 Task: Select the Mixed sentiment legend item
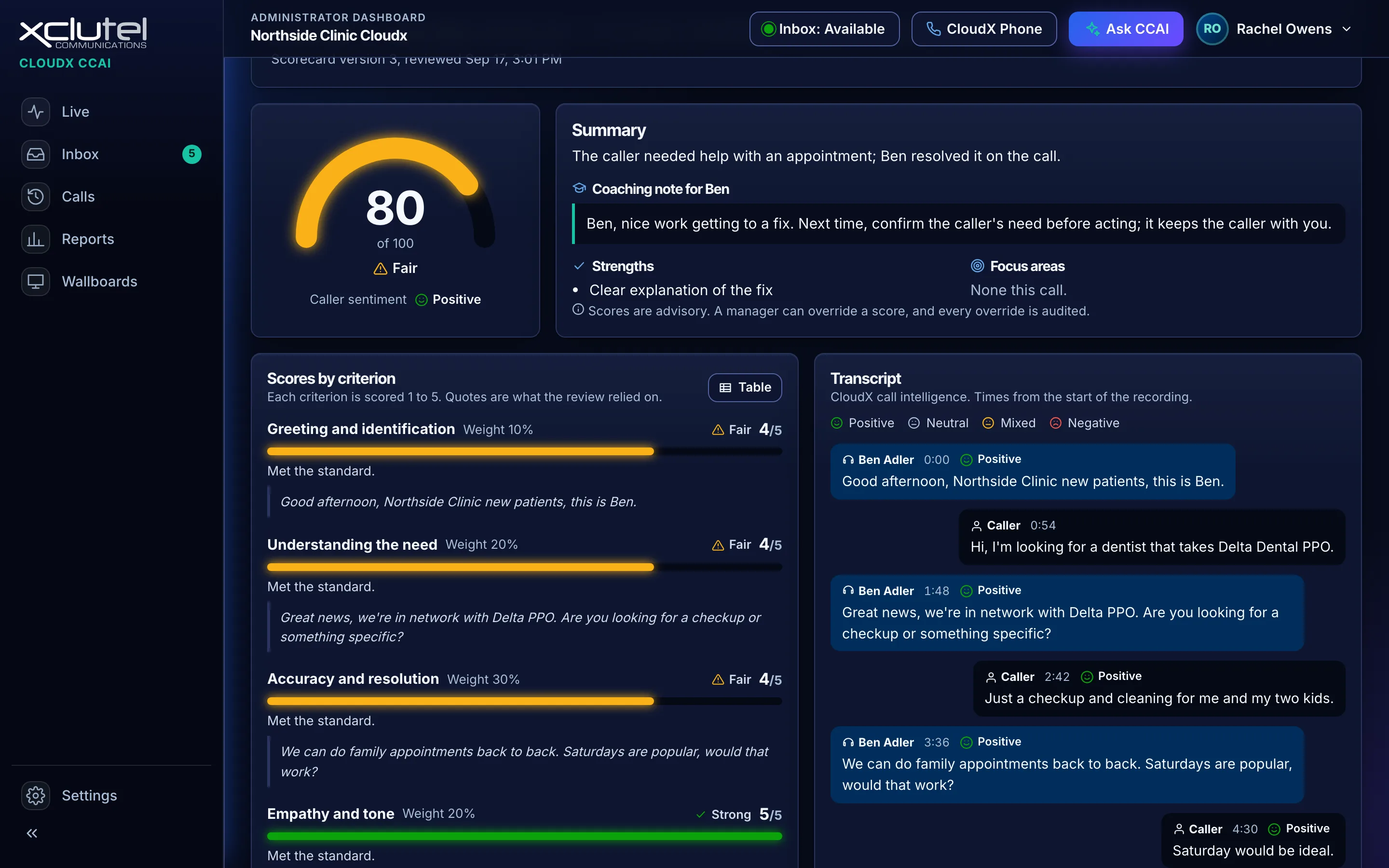tap(1009, 423)
